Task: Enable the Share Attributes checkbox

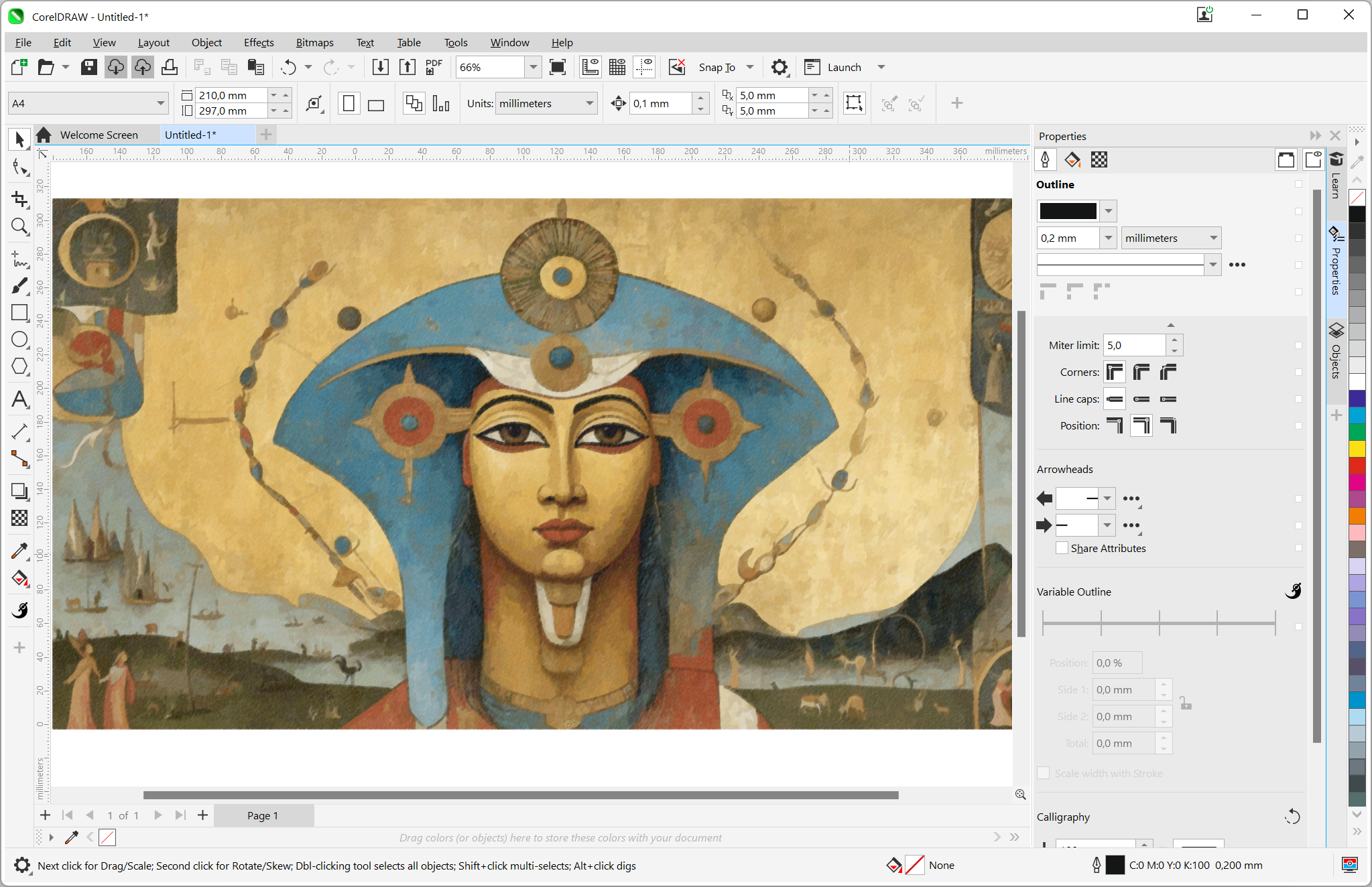Action: [1062, 548]
